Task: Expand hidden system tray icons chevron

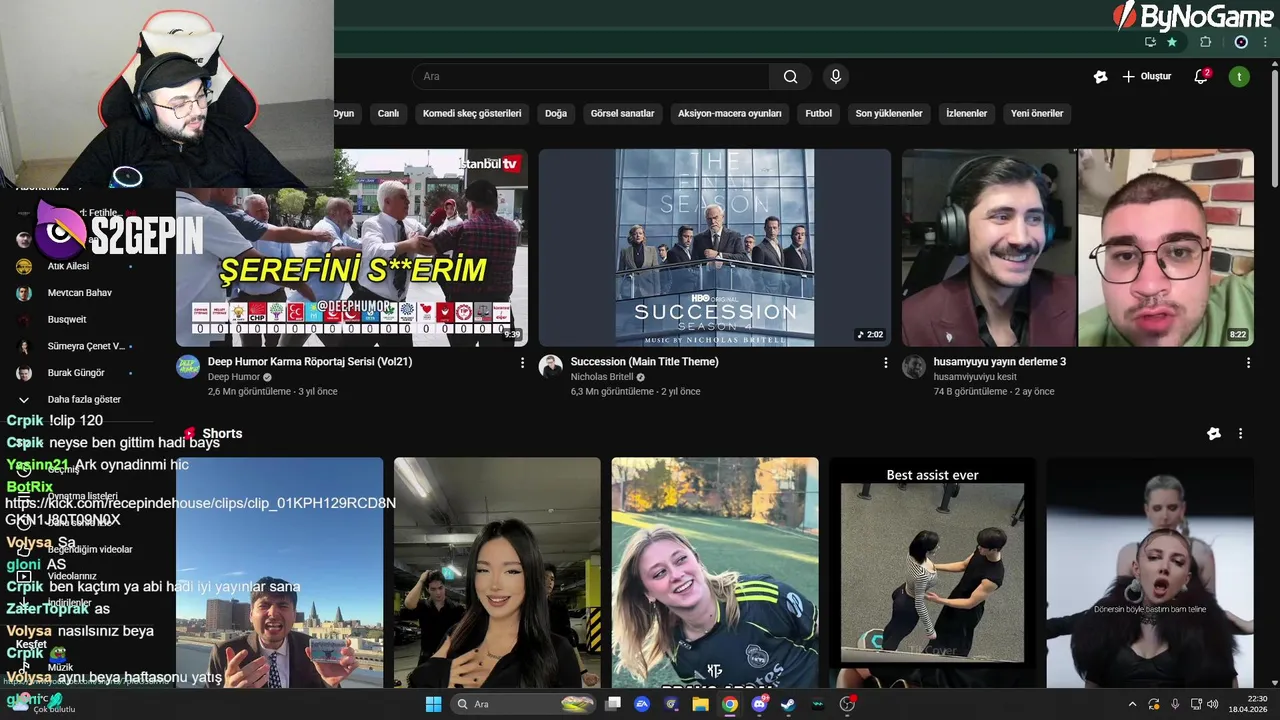Action: [x=1132, y=704]
